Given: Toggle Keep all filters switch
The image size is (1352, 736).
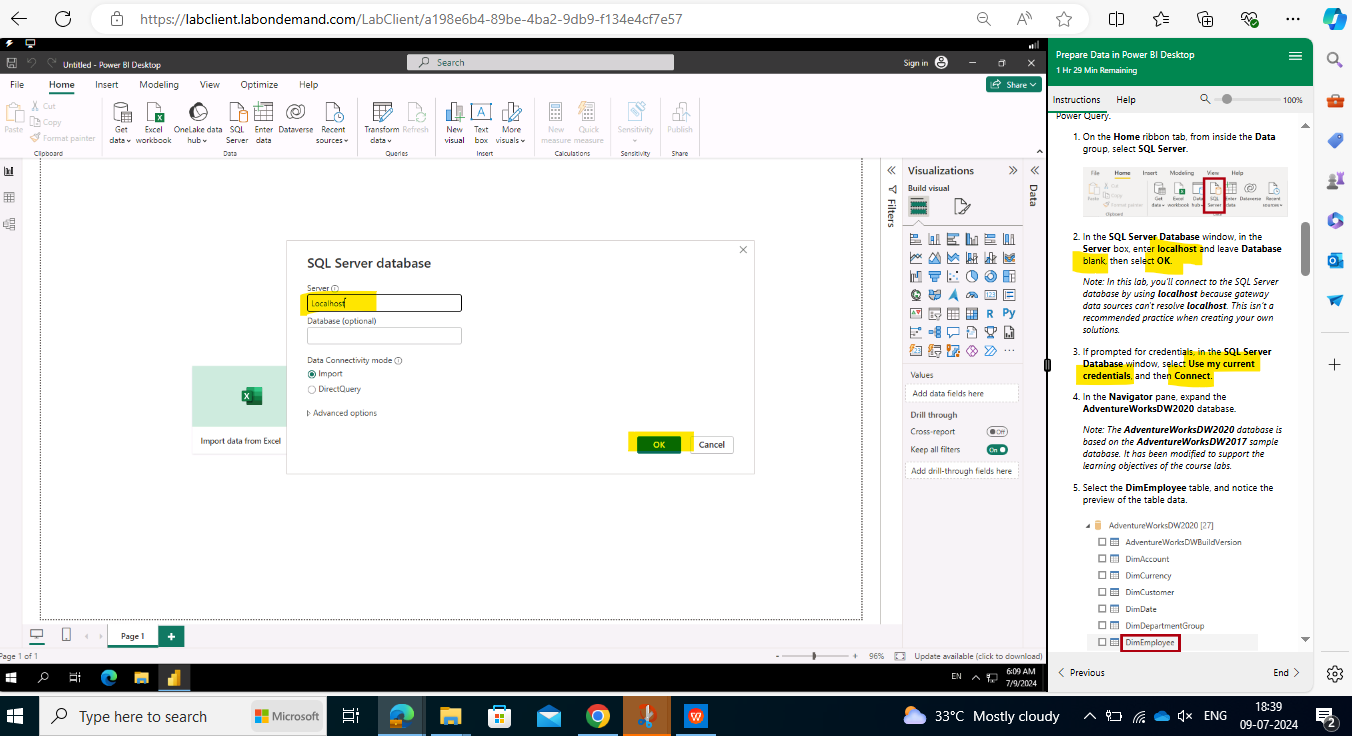Looking at the screenshot, I should pos(997,450).
